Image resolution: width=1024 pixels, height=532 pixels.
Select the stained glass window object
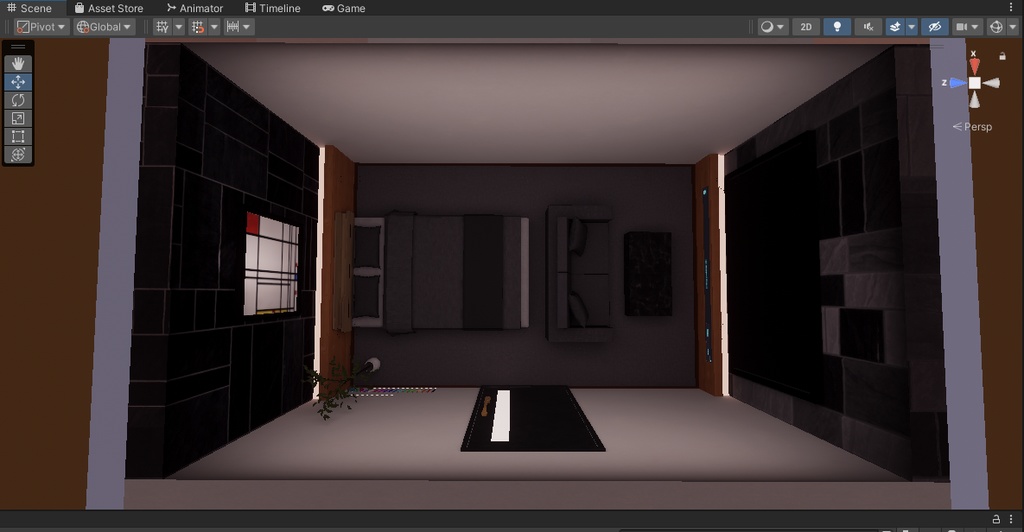pos(272,264)
